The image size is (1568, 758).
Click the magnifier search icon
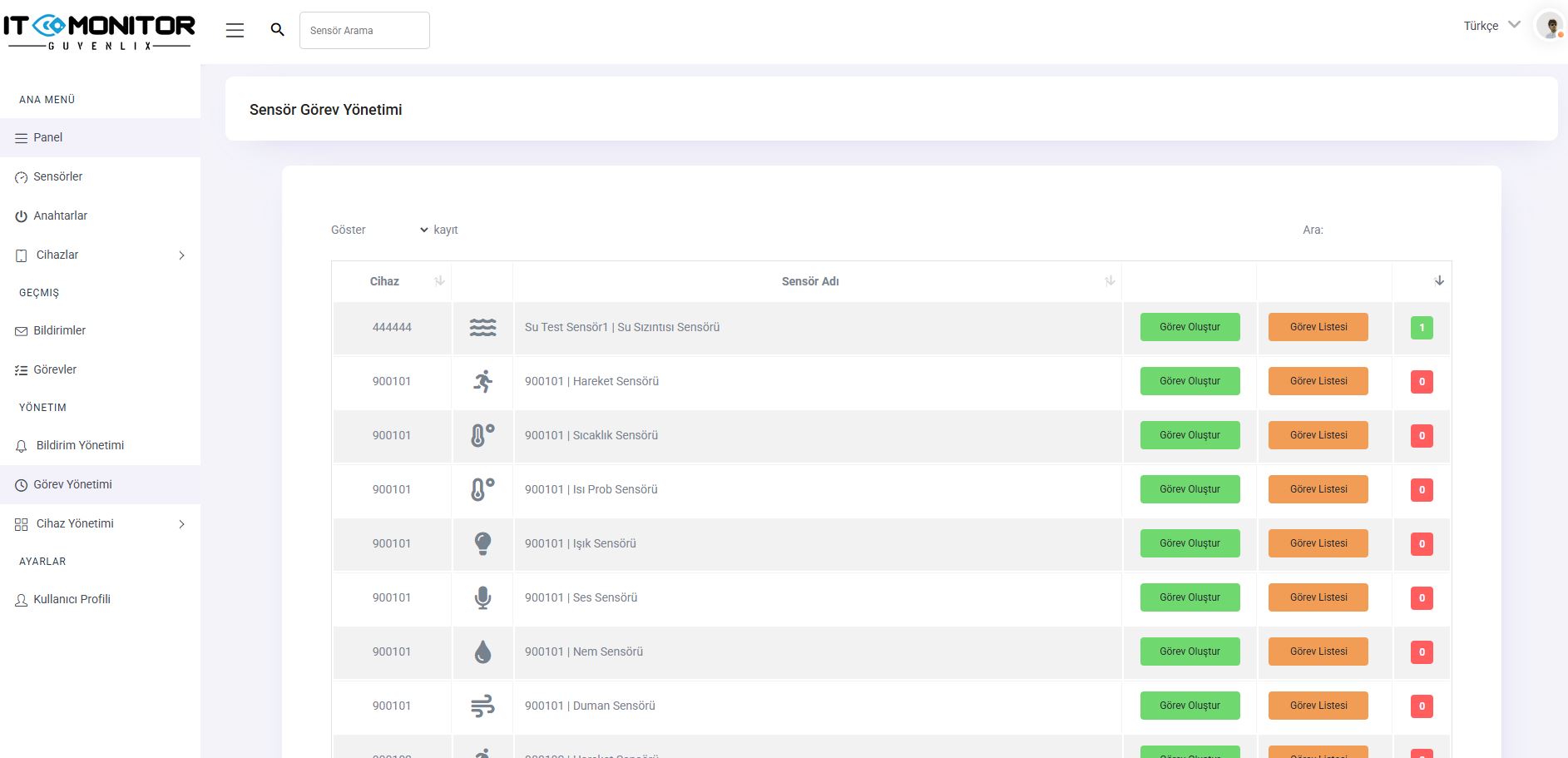pos(278,30)
